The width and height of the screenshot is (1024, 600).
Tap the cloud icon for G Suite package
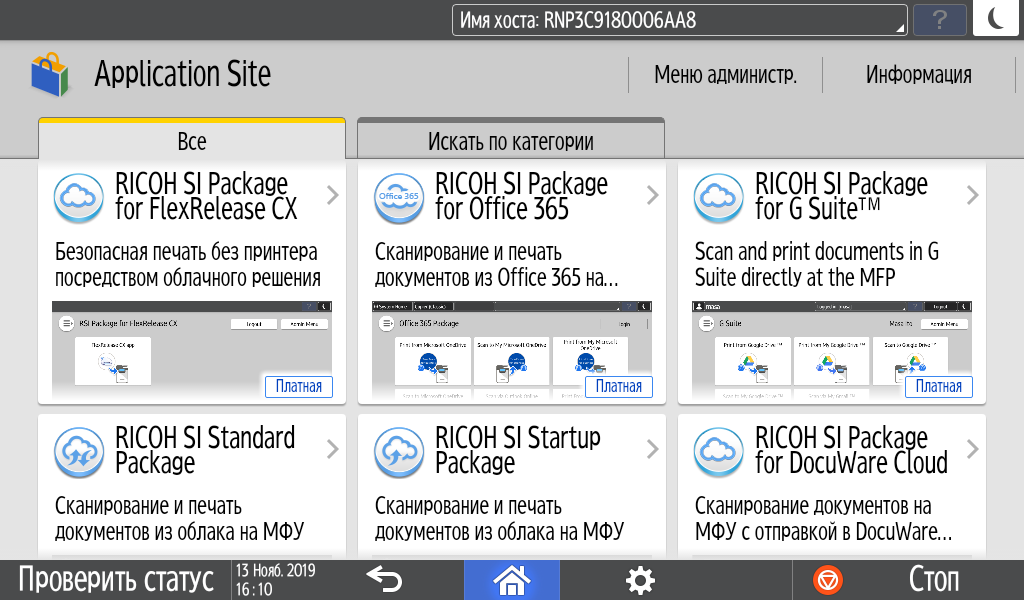[718, 198]
